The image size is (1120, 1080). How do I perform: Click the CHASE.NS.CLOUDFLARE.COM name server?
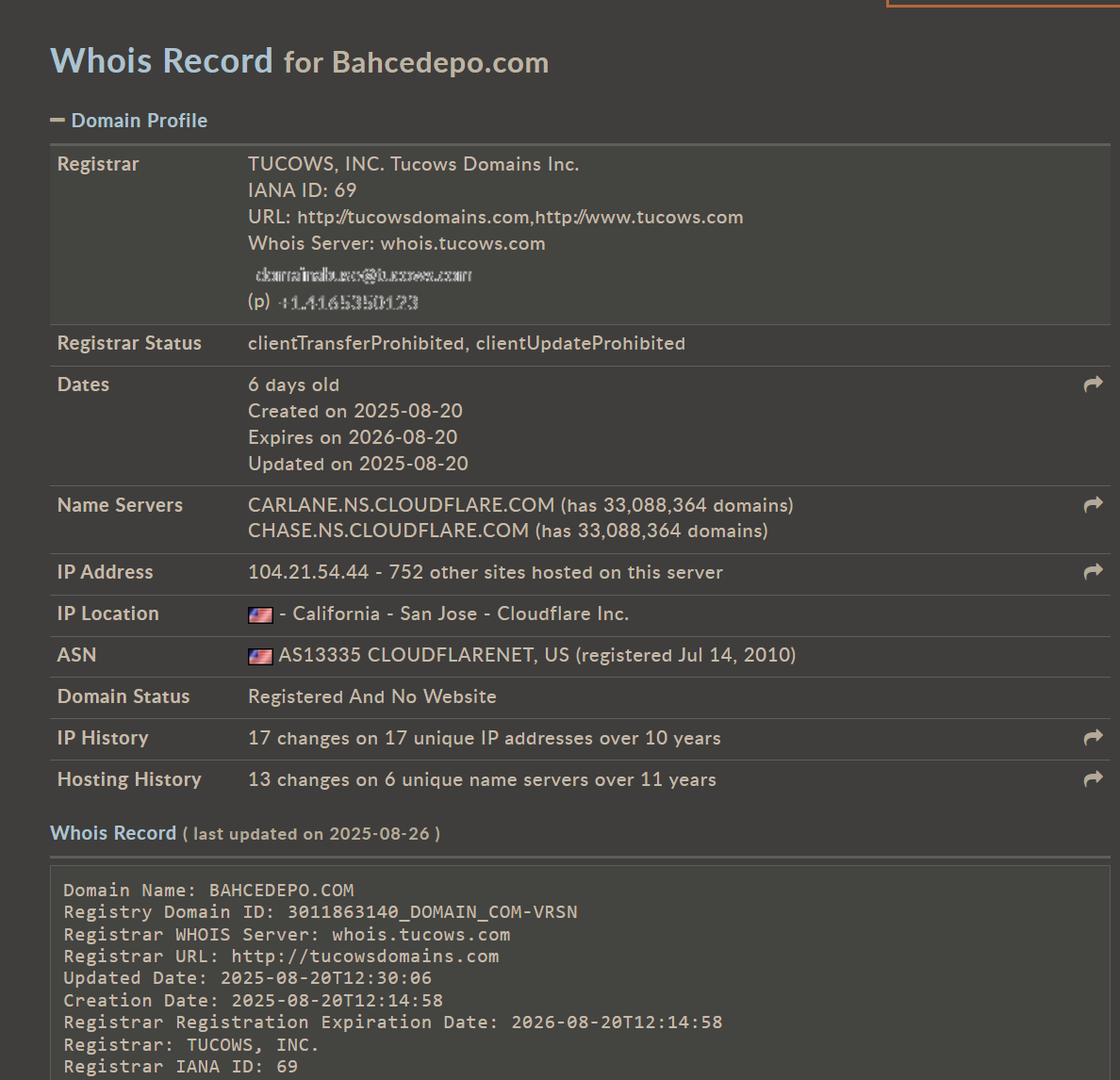point(387,531)
